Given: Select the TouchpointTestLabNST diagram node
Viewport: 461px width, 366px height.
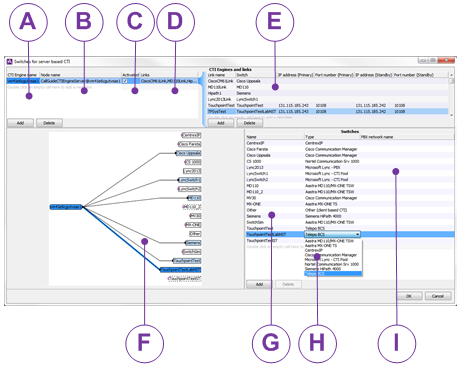Looking at the screenshot, I should click(181, 270).
